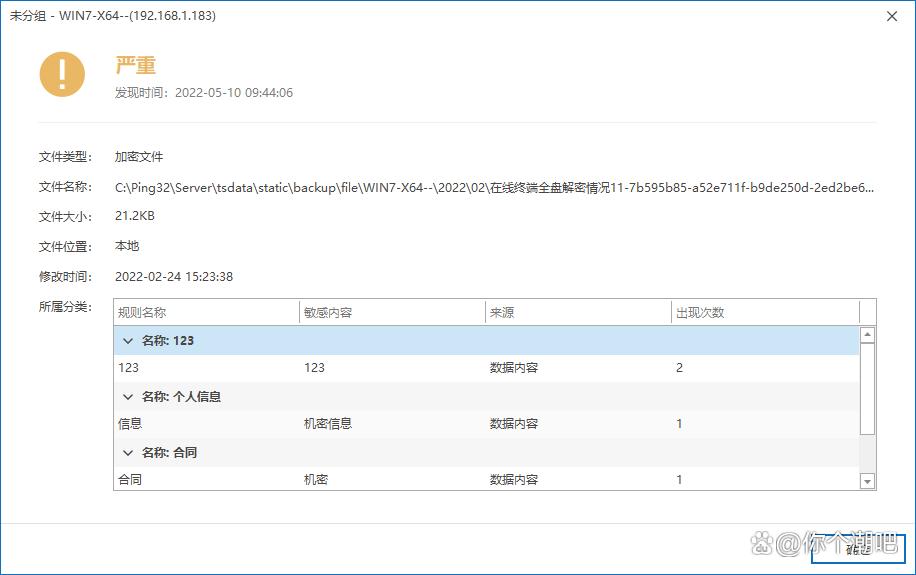The height and width of the screenshot is (575, 916).
Task: Click discovery time 2022-05-10 09:44:06
Action: (234, 93)
